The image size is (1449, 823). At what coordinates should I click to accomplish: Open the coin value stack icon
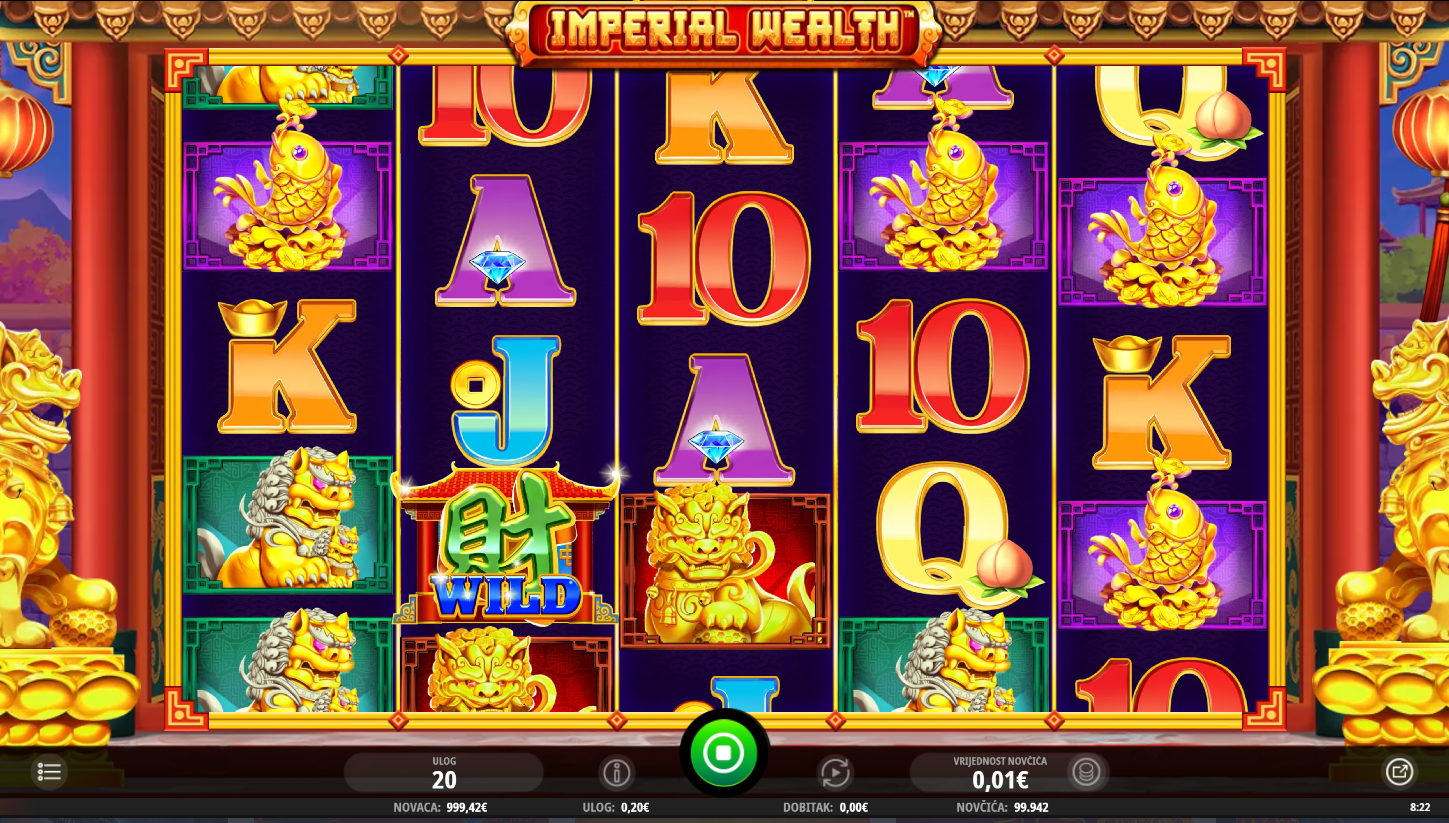tap(1086, 772)
